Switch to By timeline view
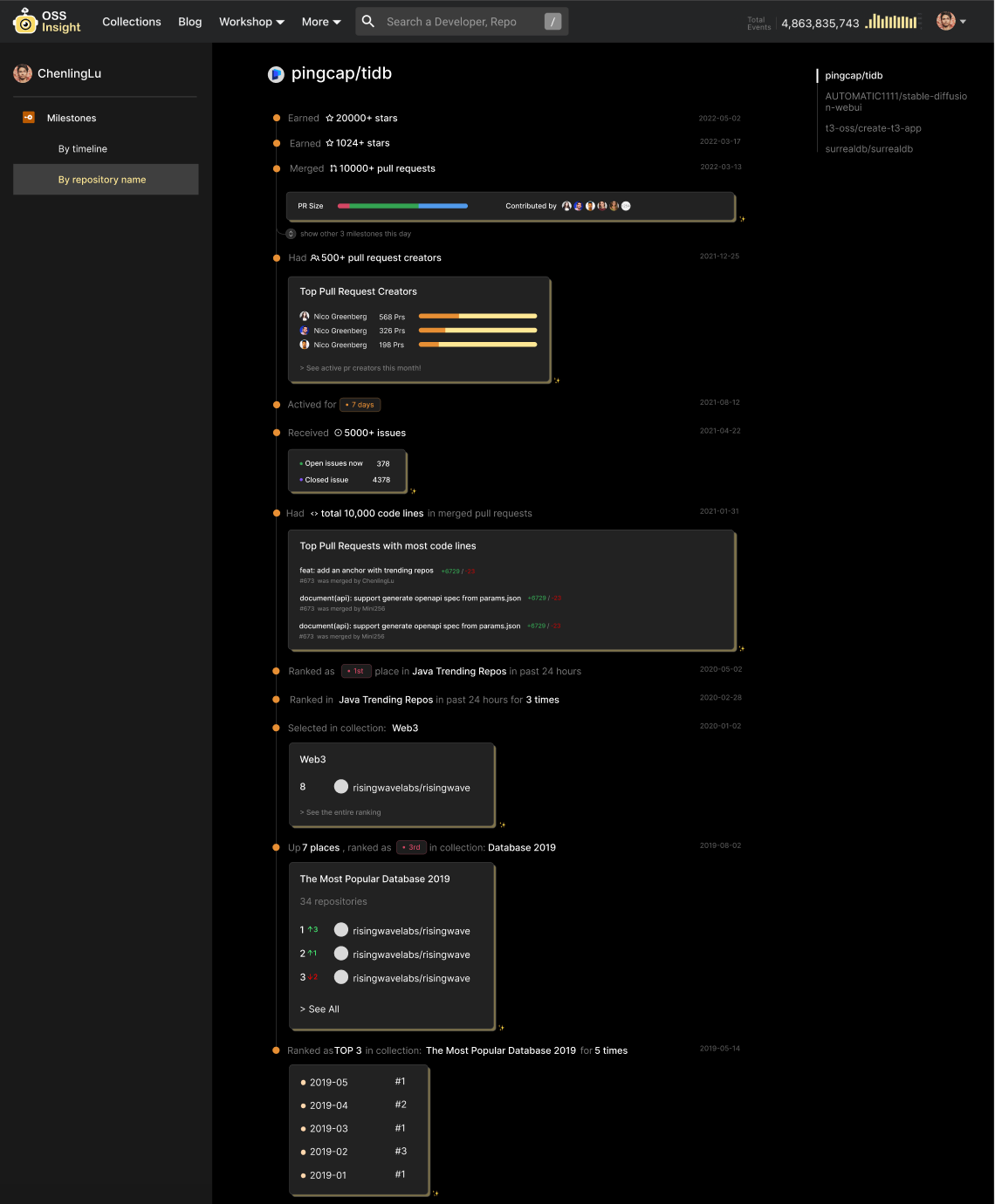The height and width of the screenshot is (1204, 995). [x=83, y=149]
